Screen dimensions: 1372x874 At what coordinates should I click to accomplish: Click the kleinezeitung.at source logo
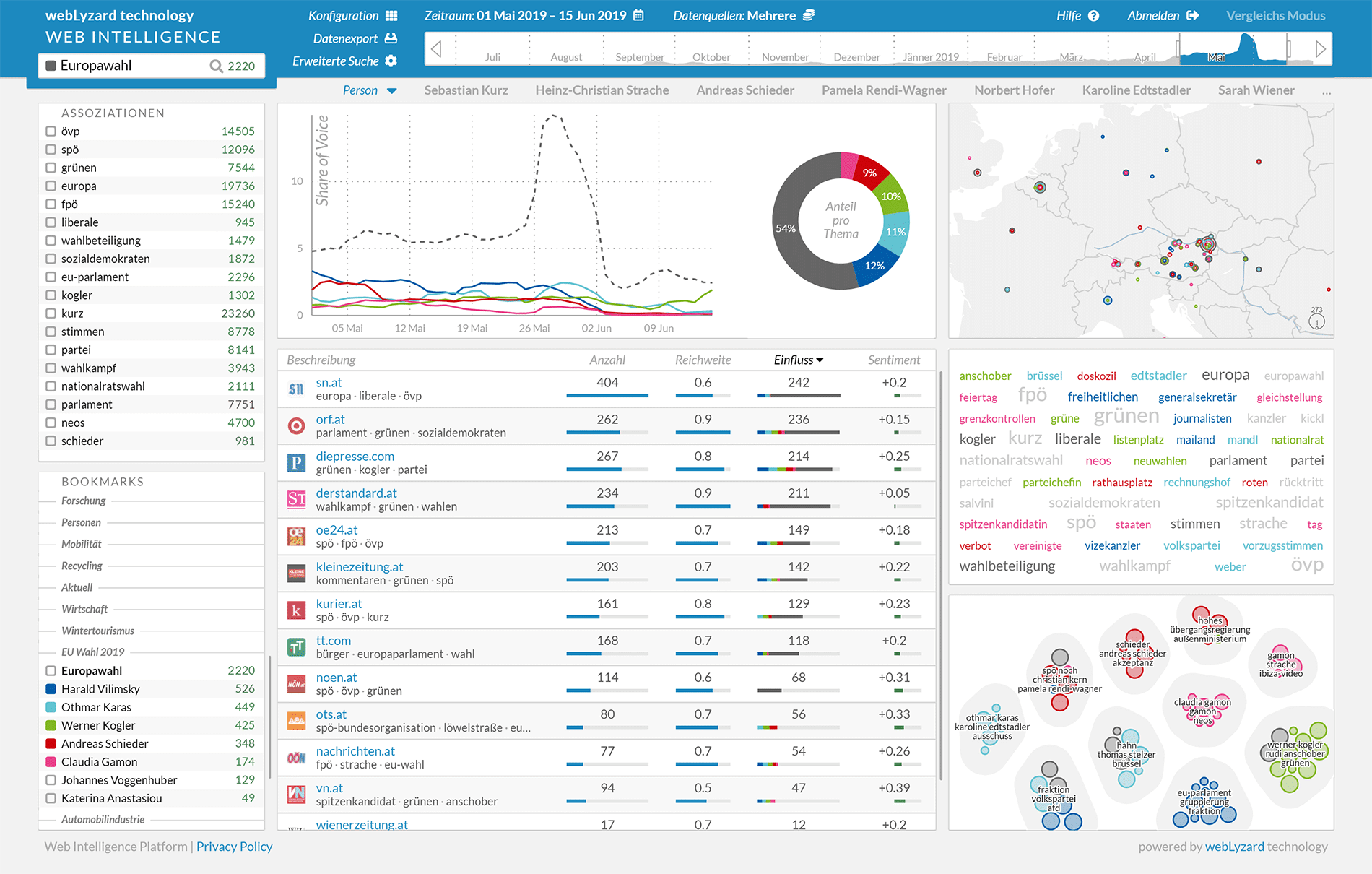click(296, 574)
